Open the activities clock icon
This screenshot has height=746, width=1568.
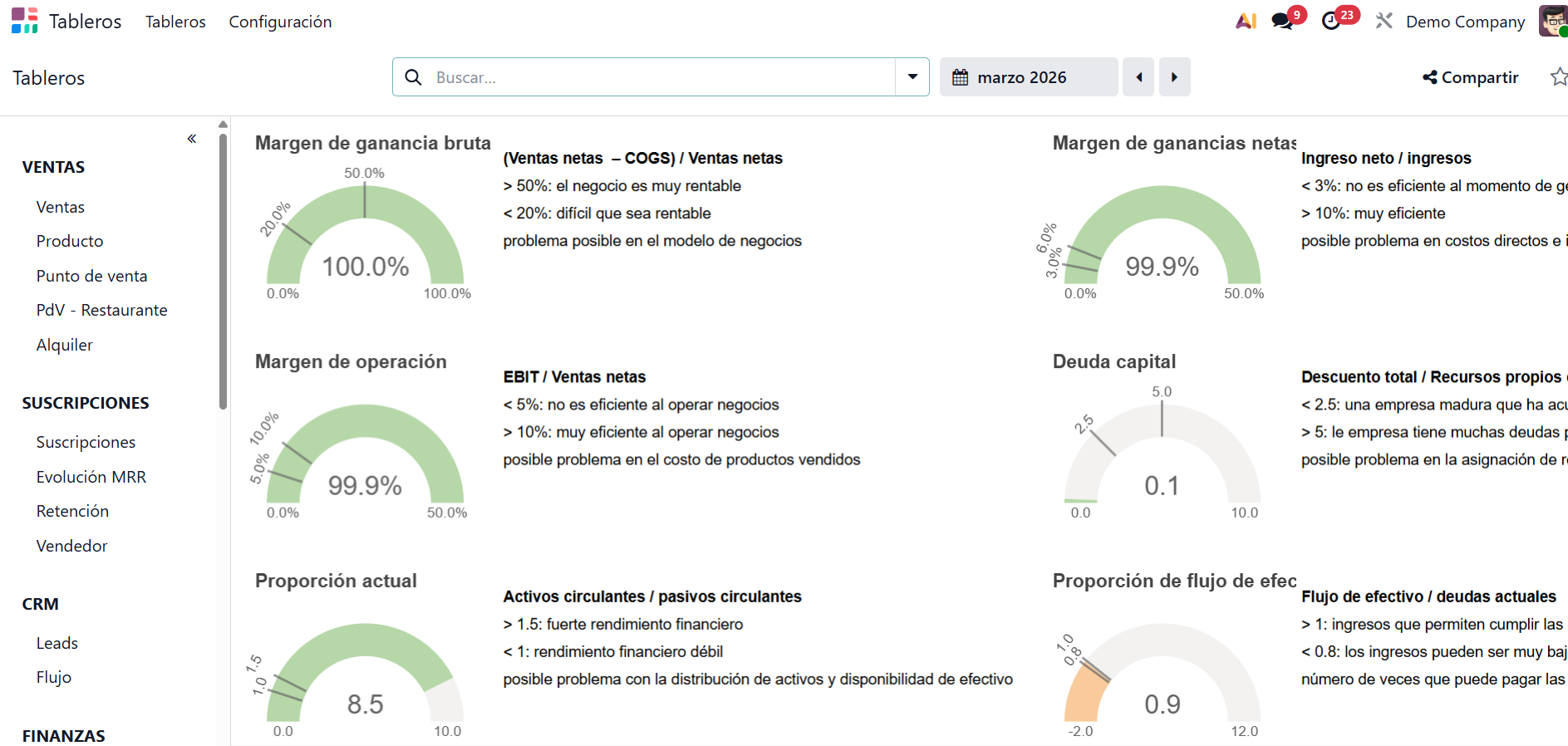[1331, 22]
